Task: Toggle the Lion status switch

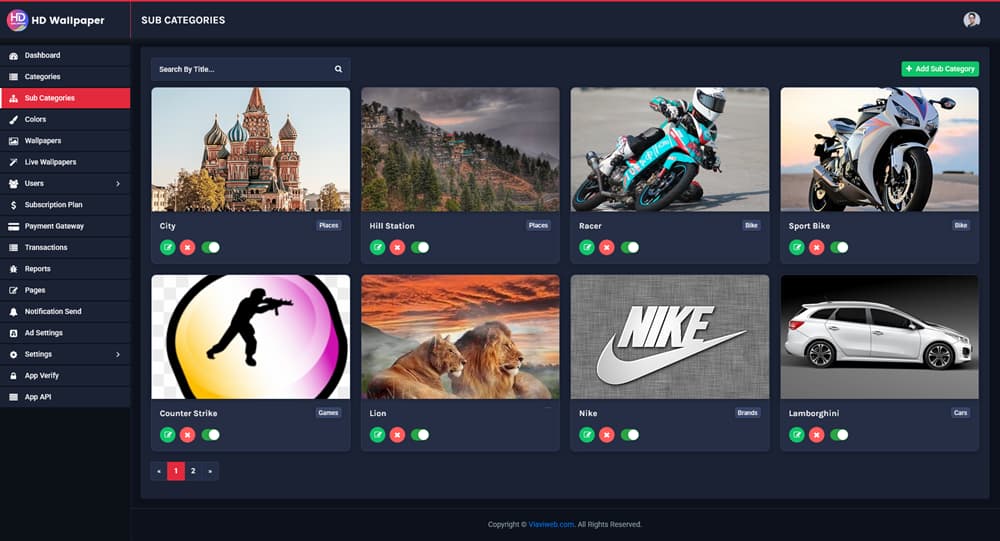Action: point(420,435)
